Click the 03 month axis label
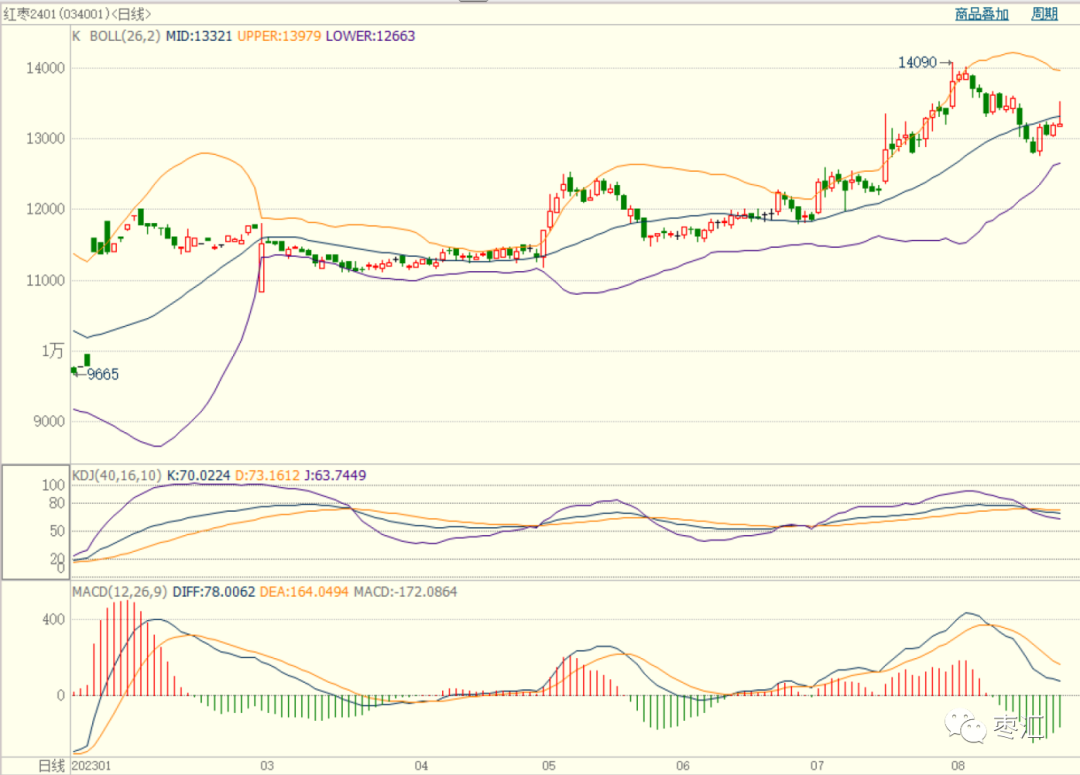The height and width of the screenshot is (775, 1080). pyautogui.click(x=267, y=765)
